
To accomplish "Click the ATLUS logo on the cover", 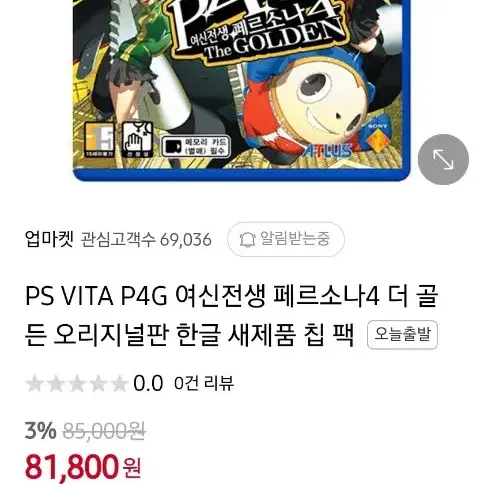I will point(327,151).
